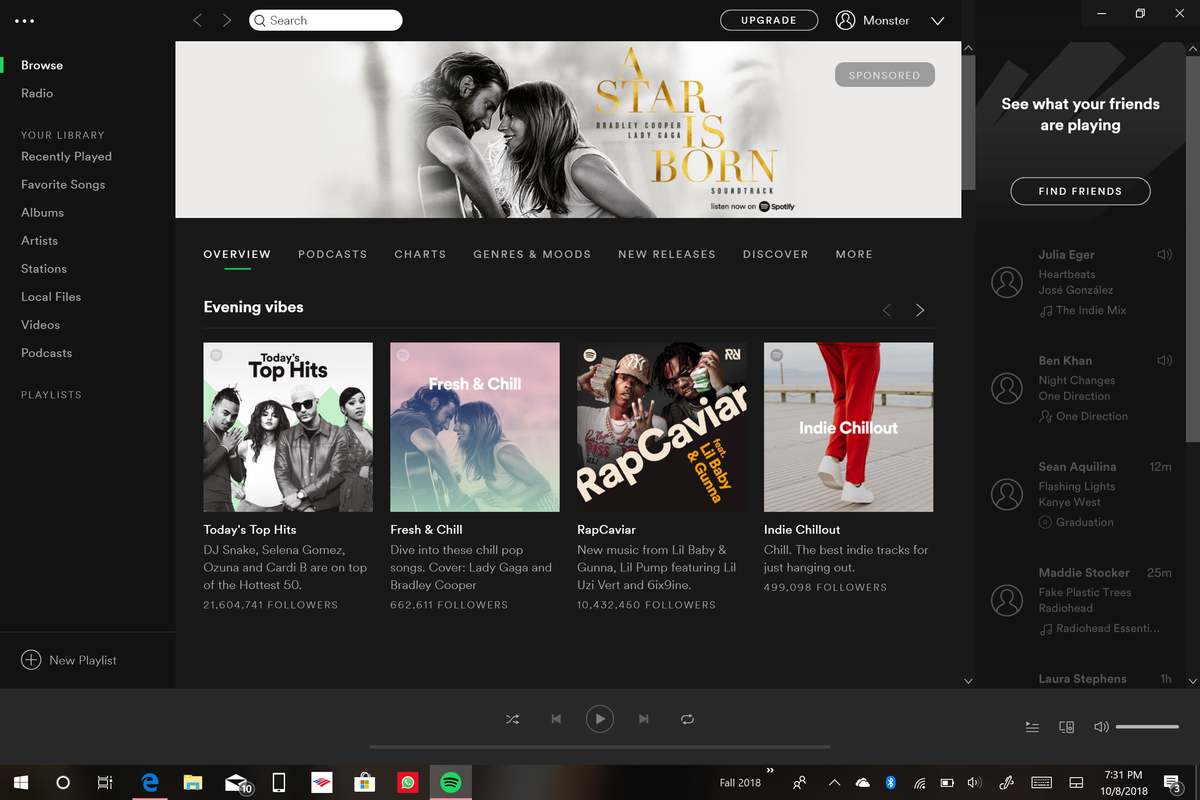Select the OVERVIEW tab
1200x800 pixels.
coord(237,254)
